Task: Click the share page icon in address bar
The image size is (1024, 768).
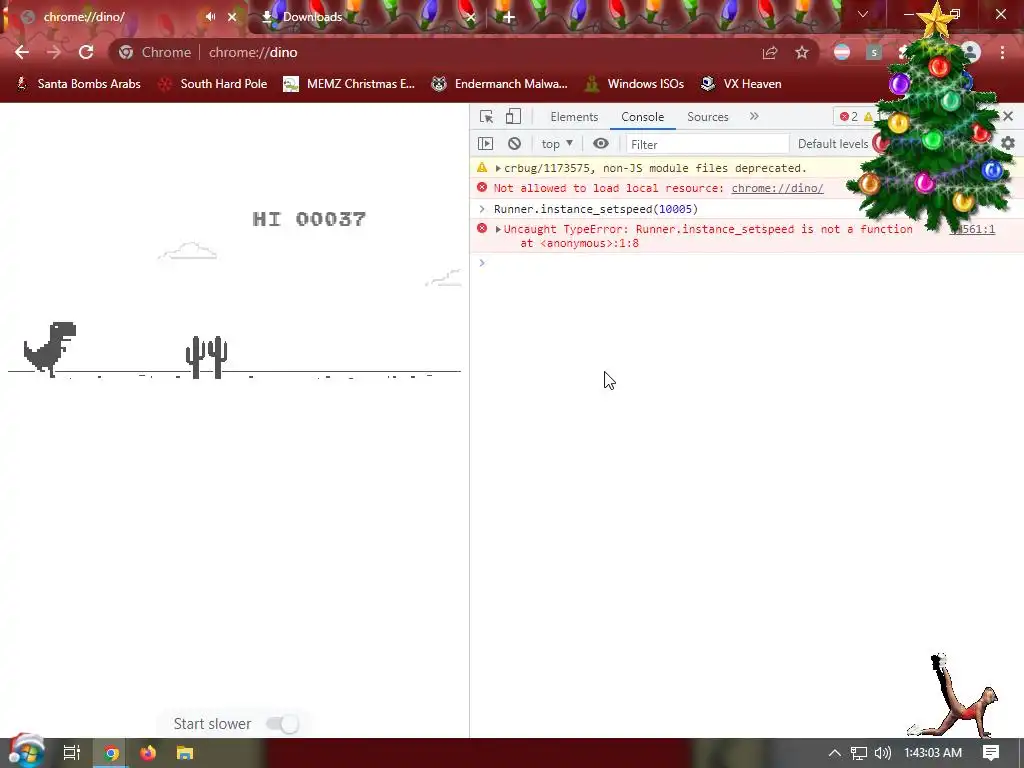Action: click(x=770, y=53)
